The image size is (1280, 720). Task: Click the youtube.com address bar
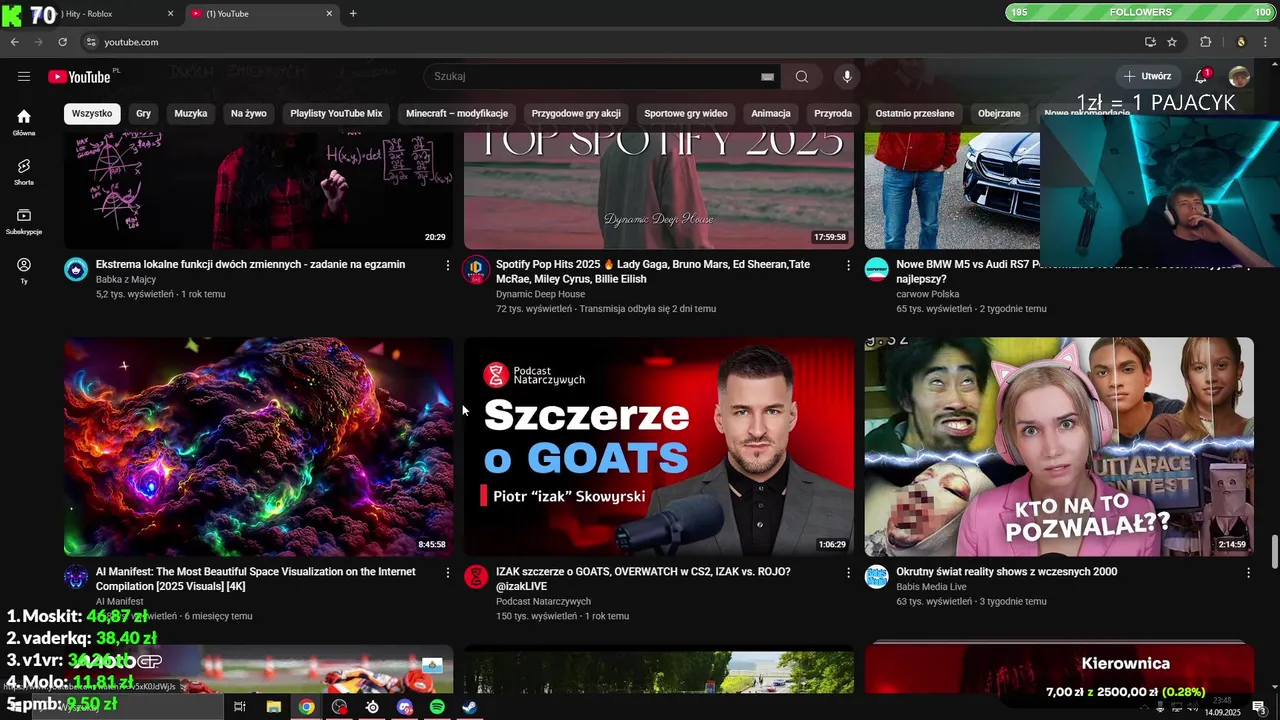pos(610,42)
